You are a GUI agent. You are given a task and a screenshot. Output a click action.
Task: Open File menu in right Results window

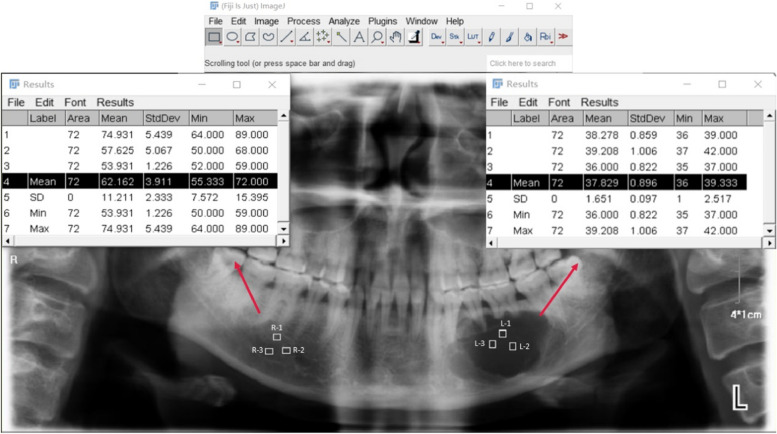click(499, 103)
